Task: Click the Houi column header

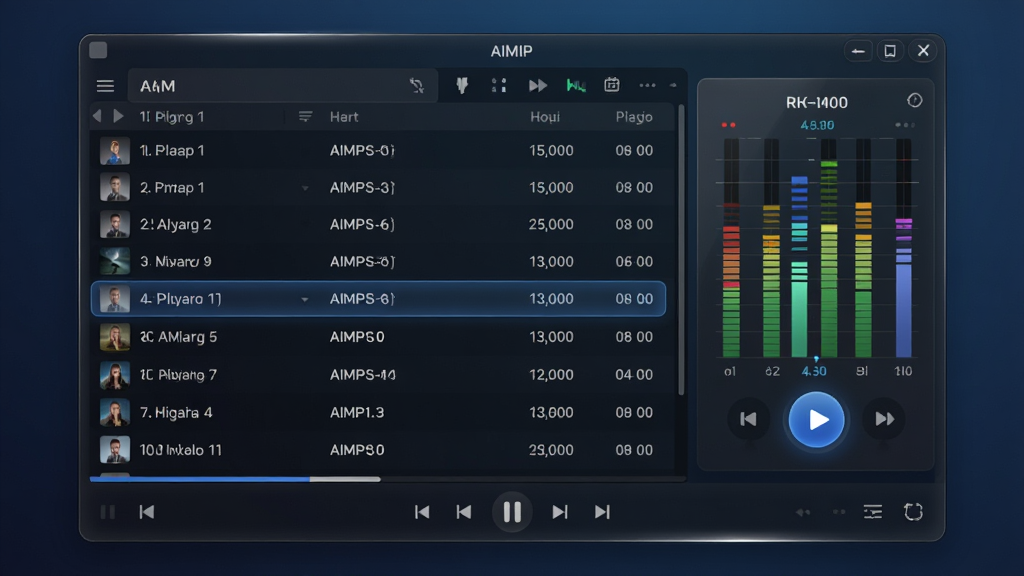Action: [x=545, y=117]
